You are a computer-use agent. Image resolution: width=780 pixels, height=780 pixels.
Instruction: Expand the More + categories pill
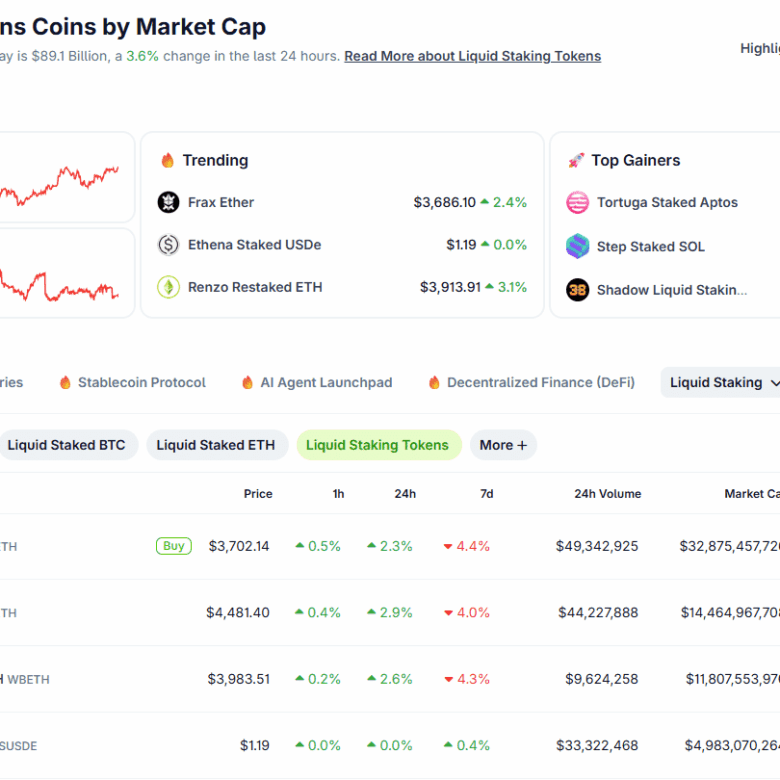(503, 445)
